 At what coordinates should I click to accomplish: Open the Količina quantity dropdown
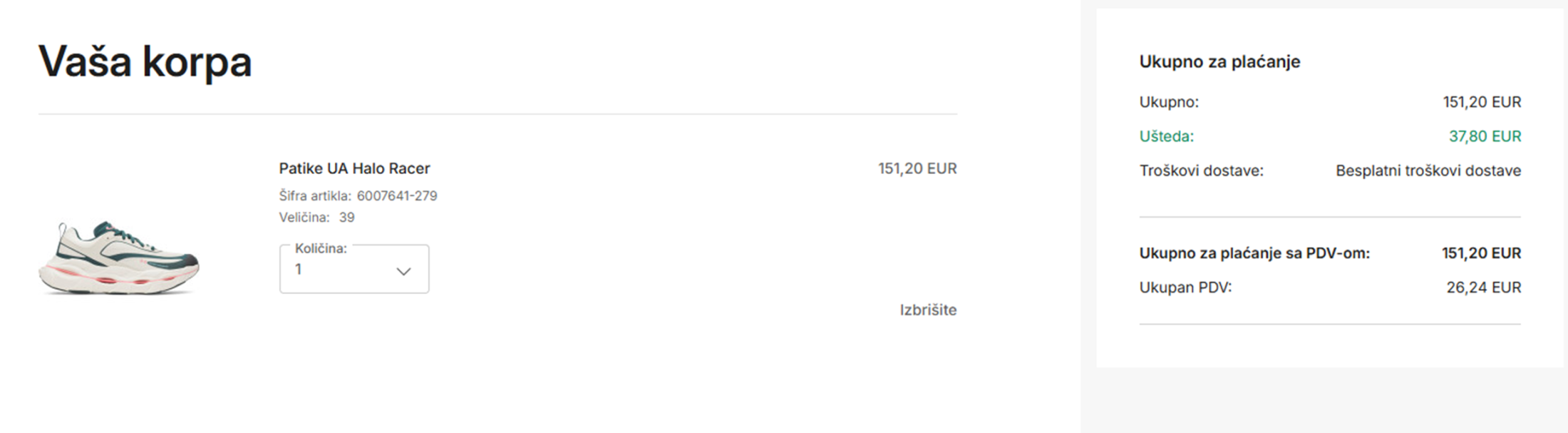354,269
